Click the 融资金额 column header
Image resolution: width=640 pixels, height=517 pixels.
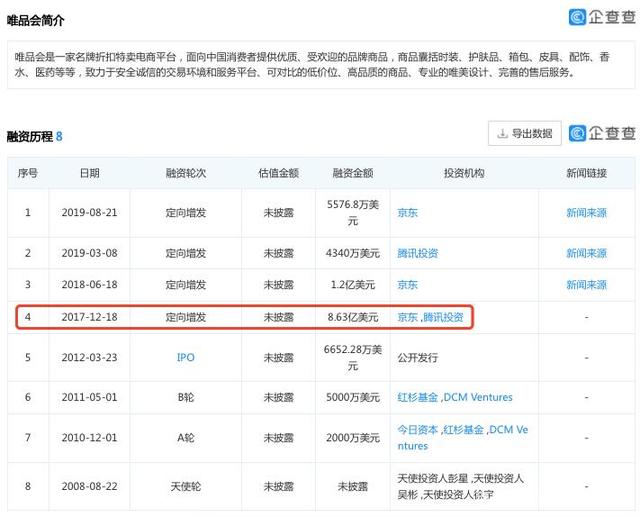point(353,173)
